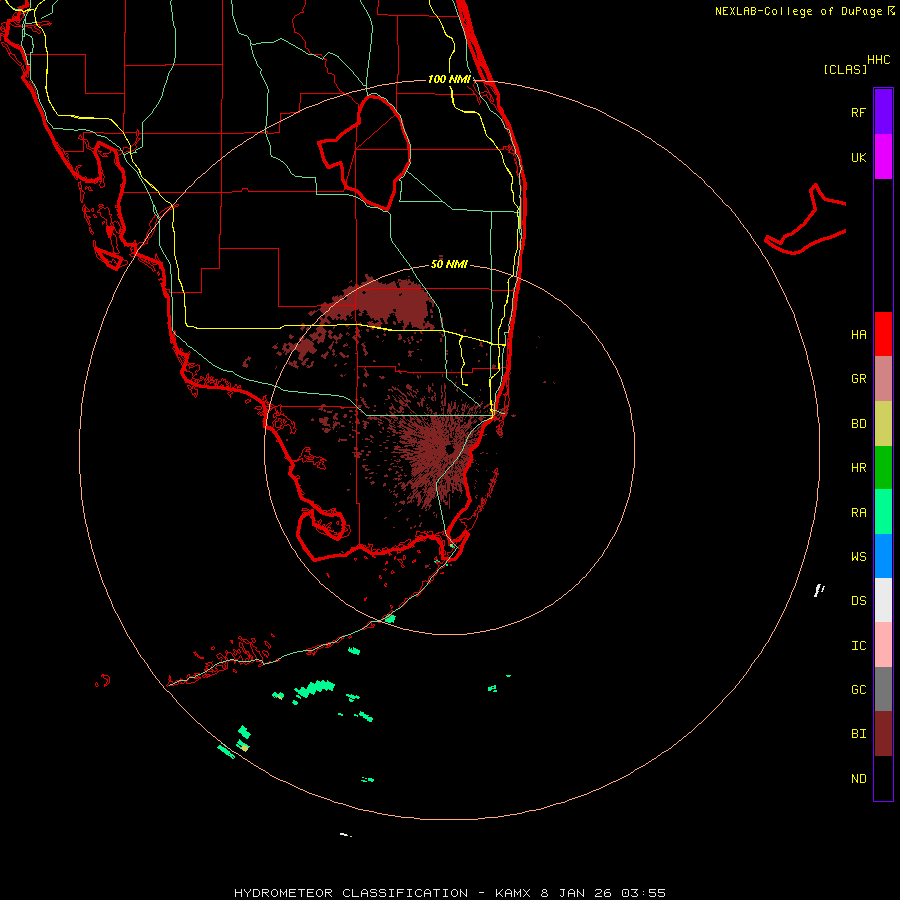The image size is (900, 900).
Task: Select the pale pink IC legend swatch
Action: pos(883,645)
